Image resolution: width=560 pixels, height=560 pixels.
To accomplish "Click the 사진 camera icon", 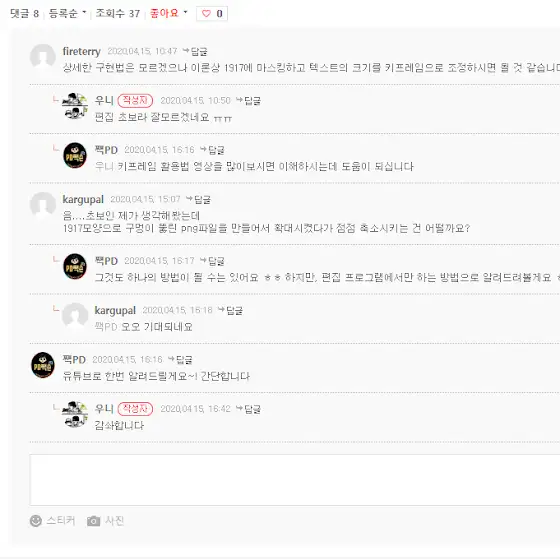I will (94, 521).
